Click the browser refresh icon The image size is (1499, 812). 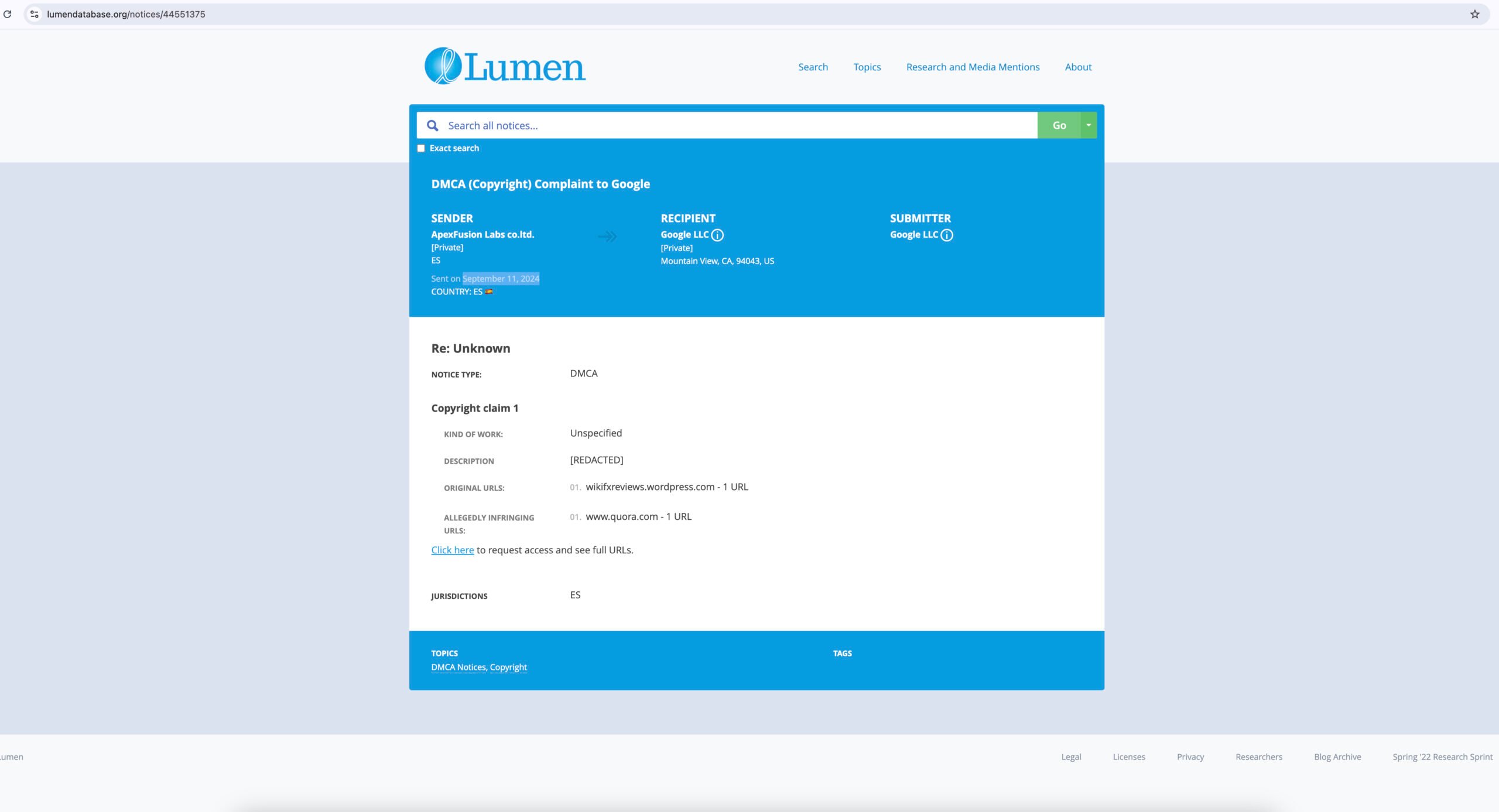[x=9, y=14]
